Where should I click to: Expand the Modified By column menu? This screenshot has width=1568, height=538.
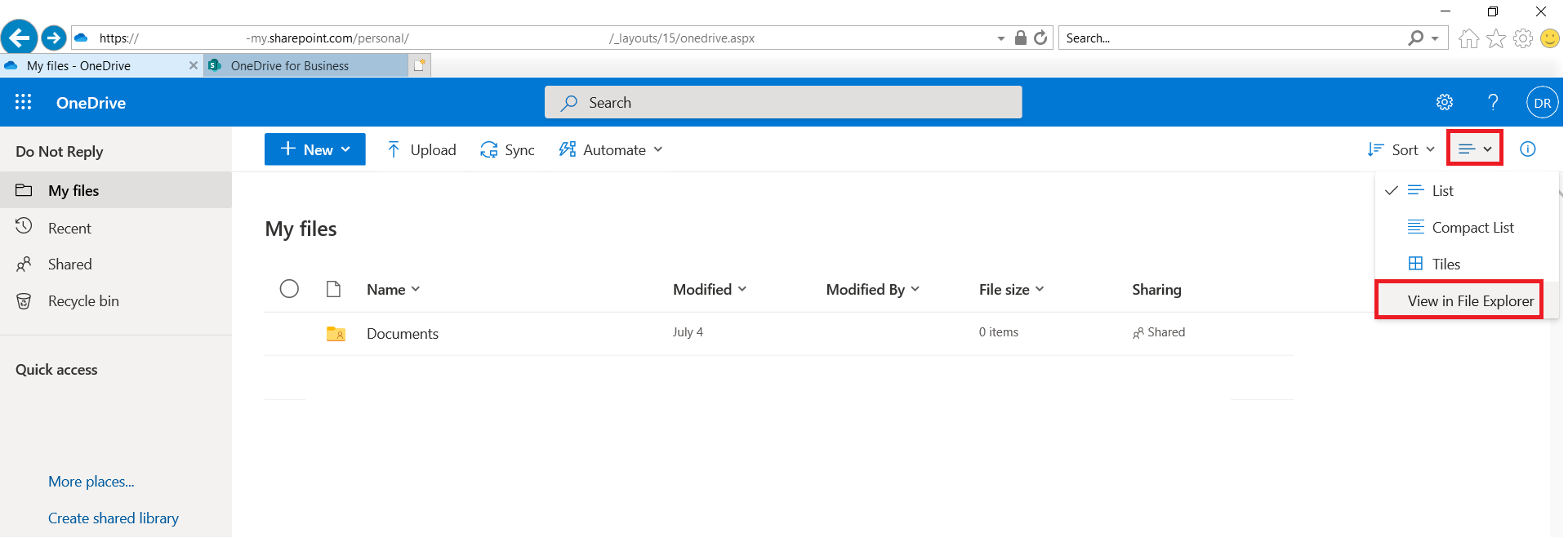(873, 289)
